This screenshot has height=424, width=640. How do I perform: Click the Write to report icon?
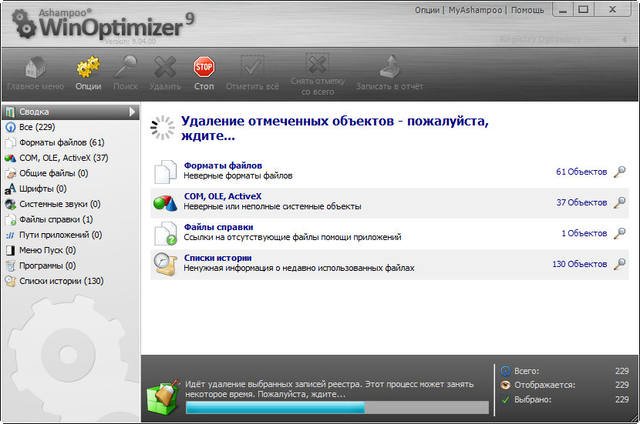389,67
